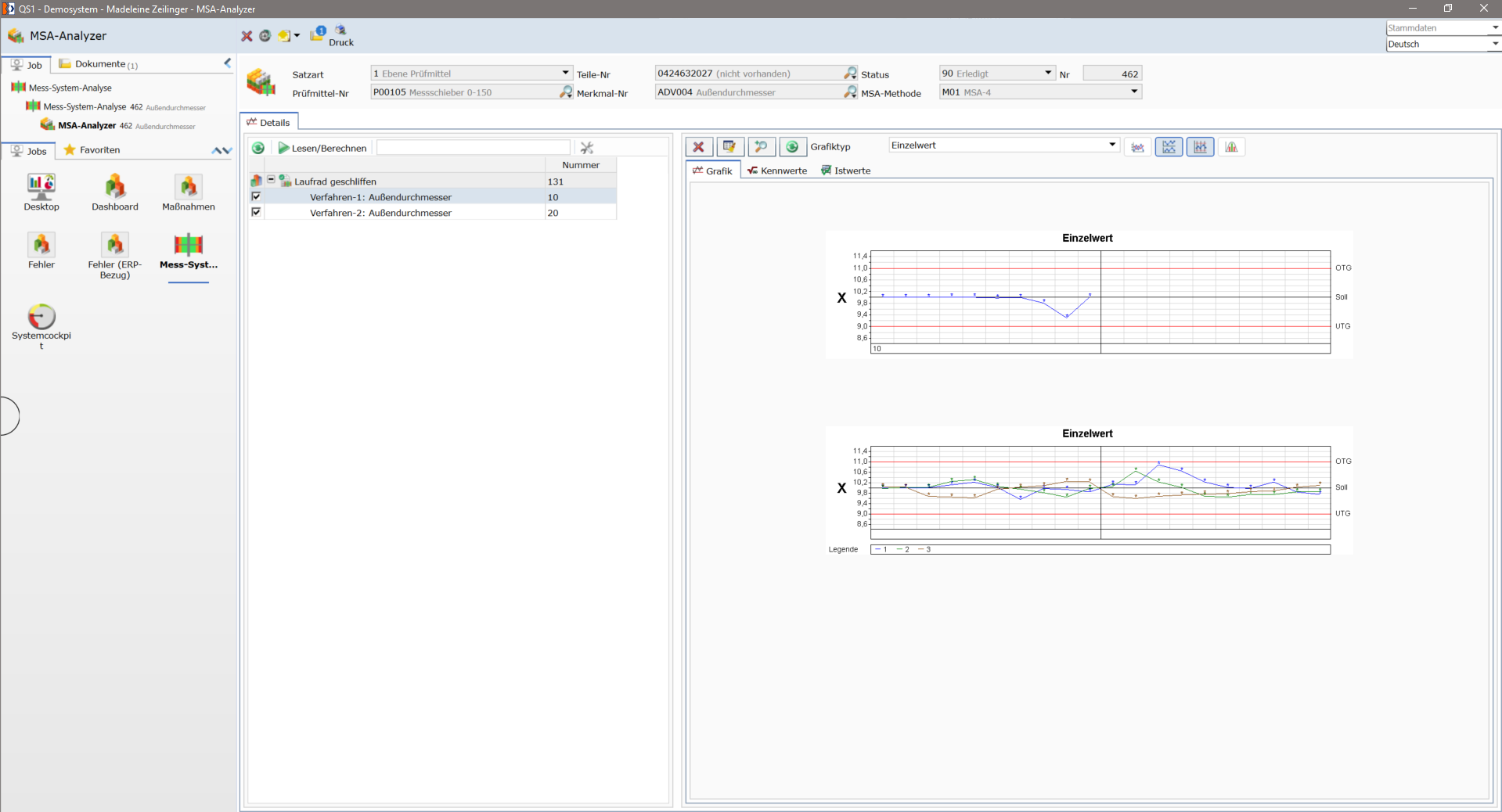Click the yellow note icon in top toolbar

[284, 36]
